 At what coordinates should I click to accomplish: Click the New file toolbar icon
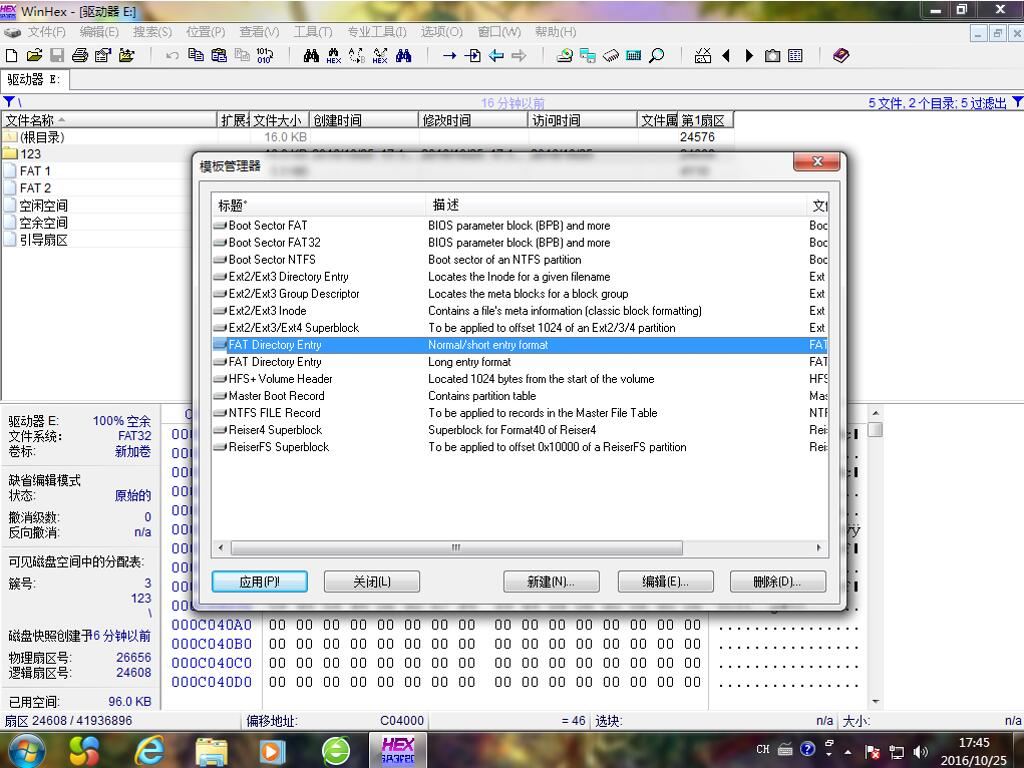[11, 56]
